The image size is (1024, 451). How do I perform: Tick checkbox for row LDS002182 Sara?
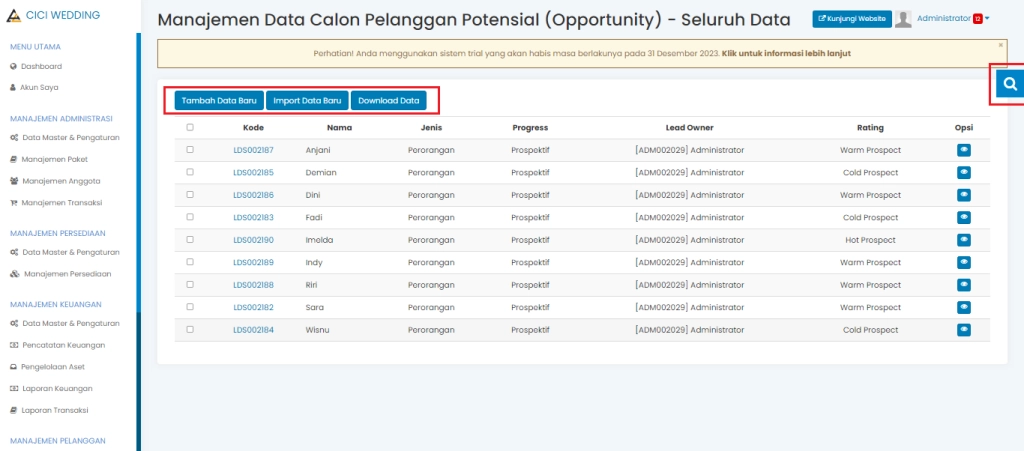tap(190, 307)
